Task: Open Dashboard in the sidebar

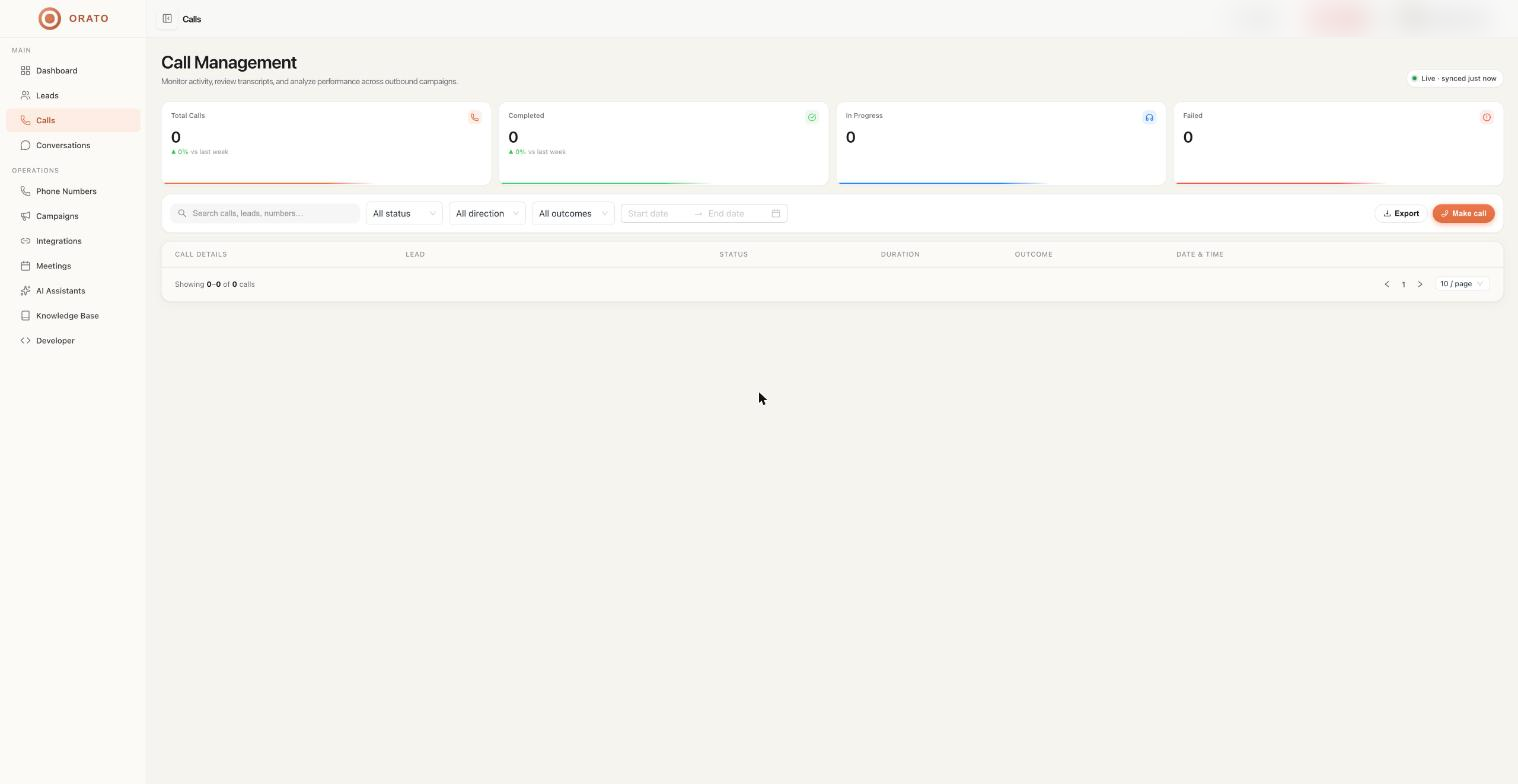Action: [x=73, y=70]
